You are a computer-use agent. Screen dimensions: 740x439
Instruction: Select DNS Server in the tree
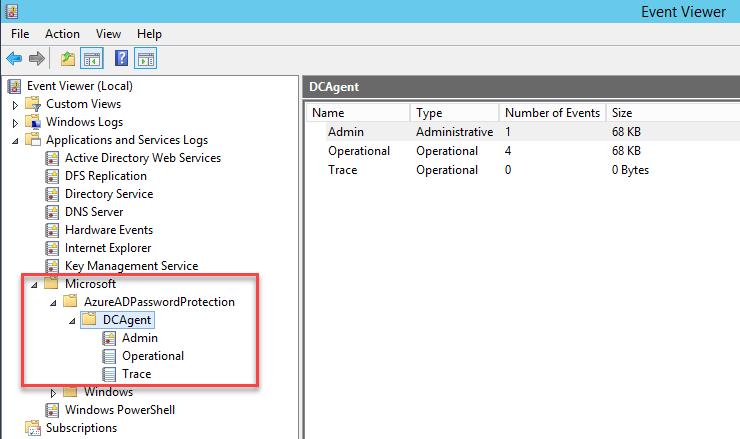tap(94, 212)
